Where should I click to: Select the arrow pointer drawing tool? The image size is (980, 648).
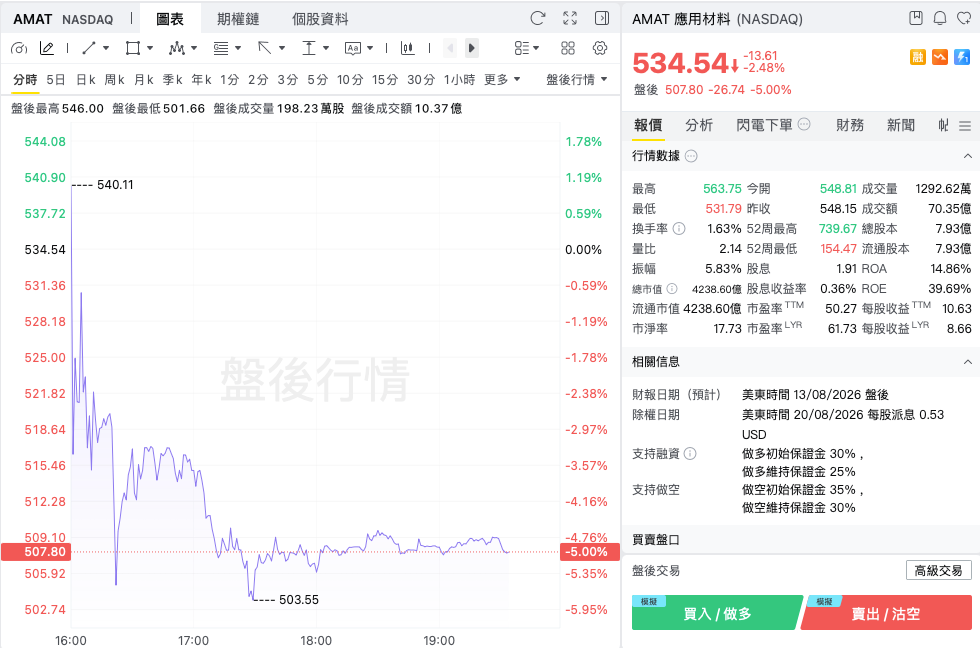(x=265, y=48)
